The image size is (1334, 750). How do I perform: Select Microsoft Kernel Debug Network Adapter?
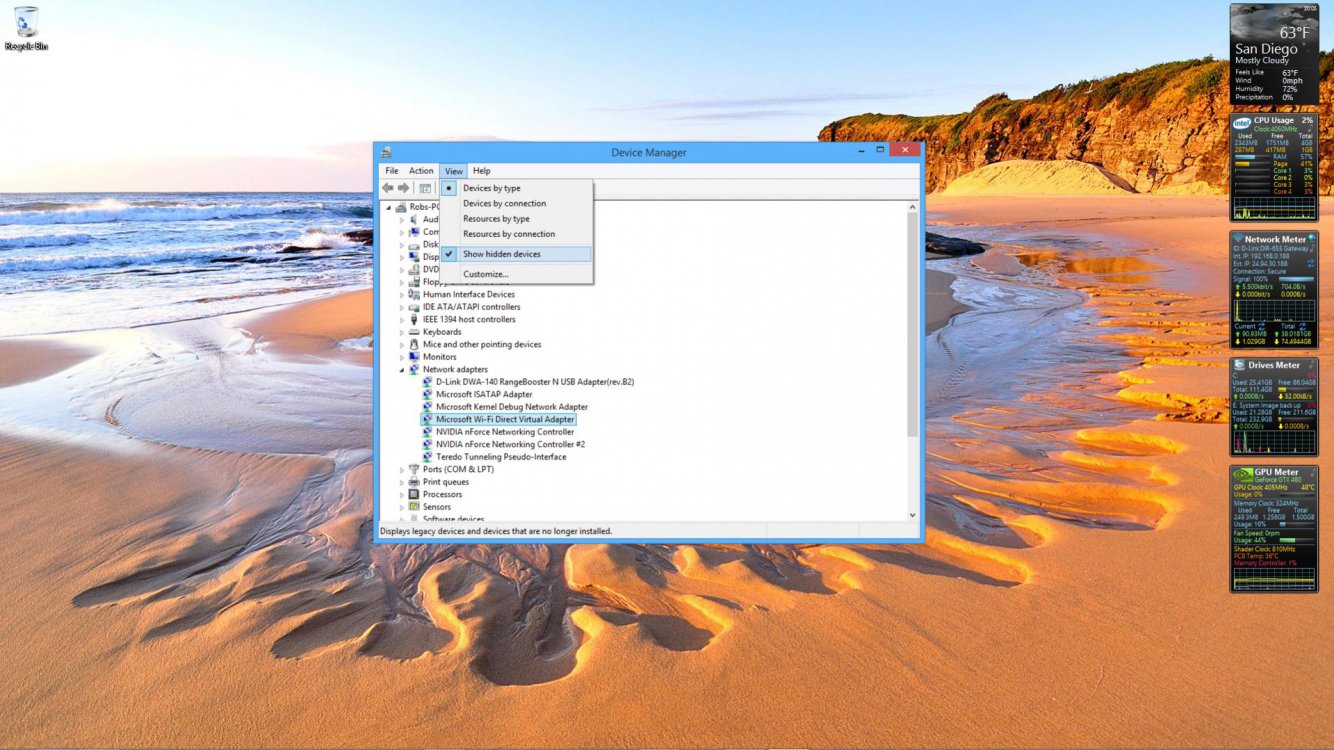pos(512,407)
